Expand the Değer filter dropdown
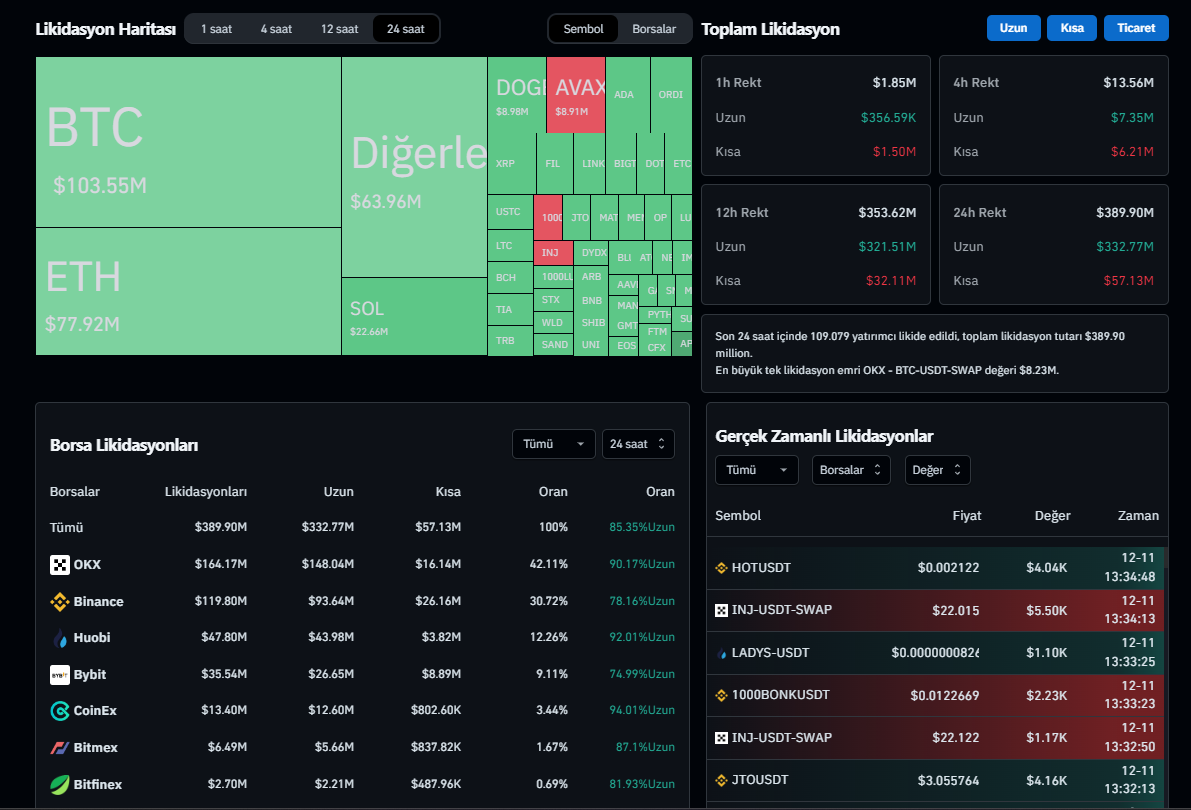This screenshot has height=810, width=1191. click(x=937, y=470)
